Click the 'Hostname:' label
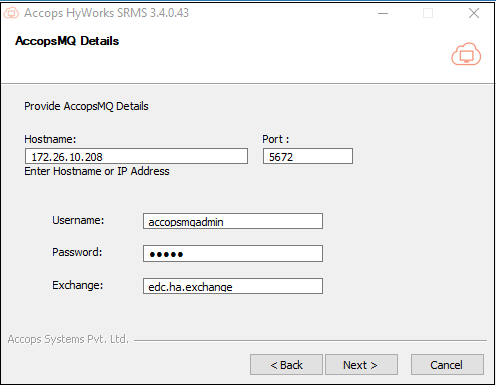Screen dimensions: 496x385 pyautogui.click(x=50, y=139)
